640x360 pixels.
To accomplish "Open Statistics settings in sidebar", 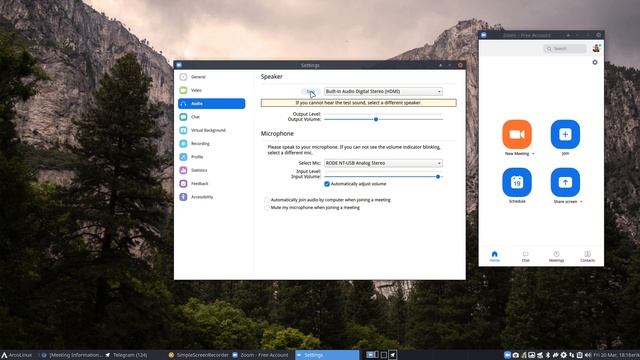I will (x=211, y=170).
